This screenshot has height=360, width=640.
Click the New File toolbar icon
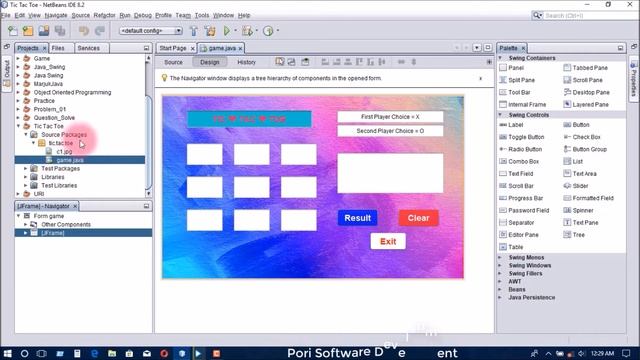point(13,31)
